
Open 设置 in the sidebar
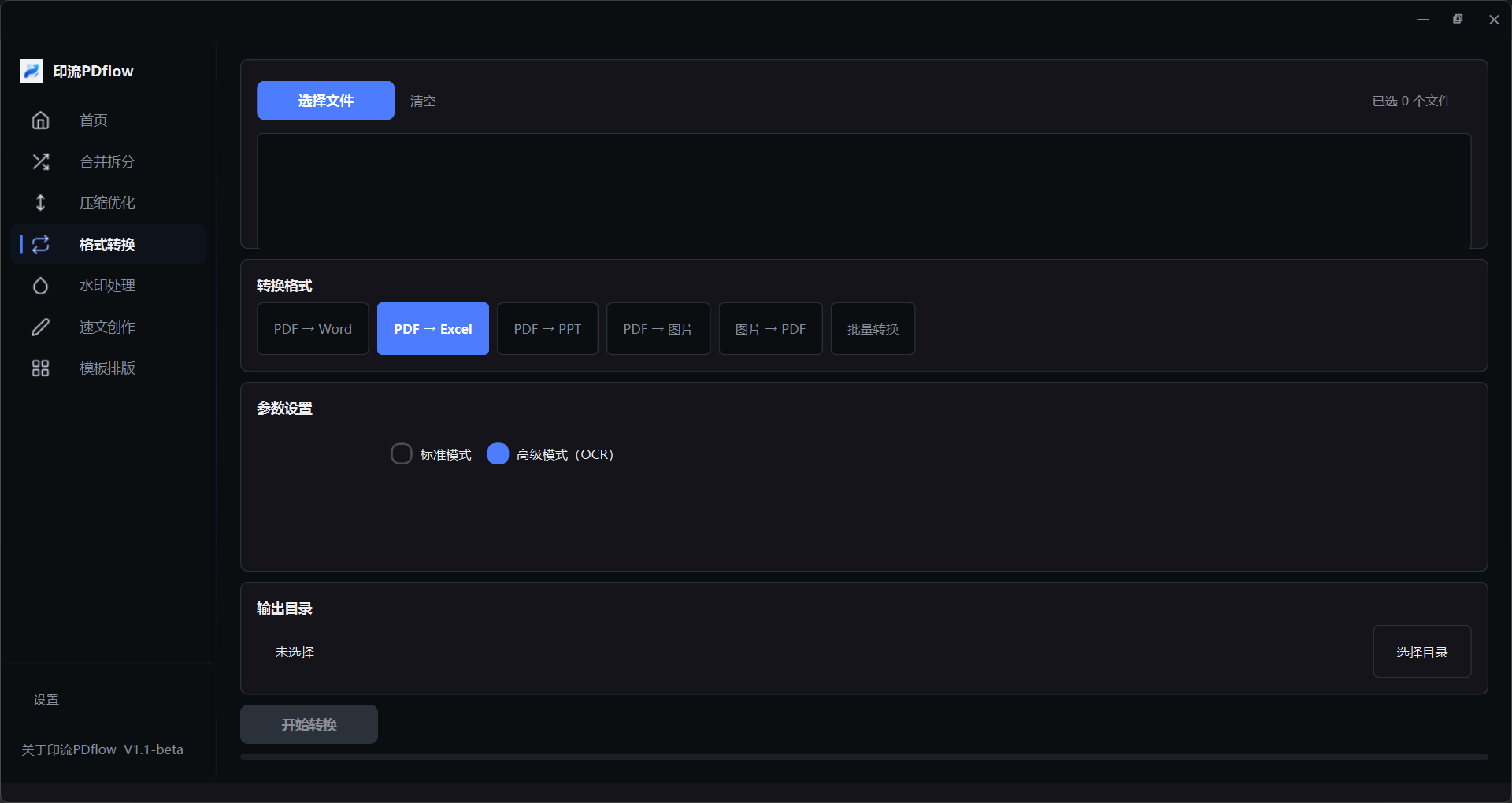(x=46, y=699)
